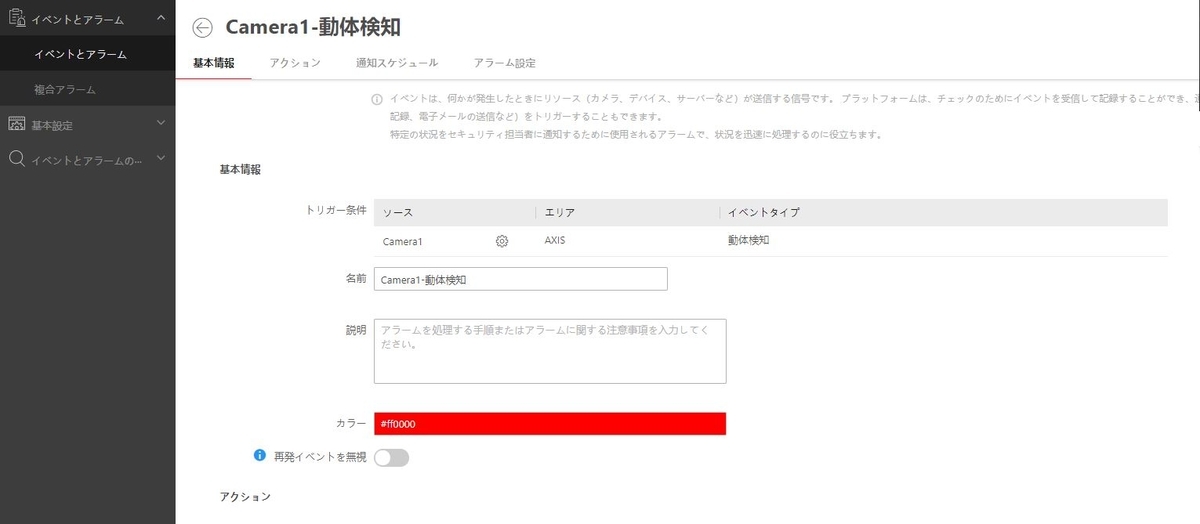Image resolution: width=1200 pixels, height=524 pixels.
Task: Open the red #ff0000 color picker
Action: pyautogui.click(x=550, y=424)
